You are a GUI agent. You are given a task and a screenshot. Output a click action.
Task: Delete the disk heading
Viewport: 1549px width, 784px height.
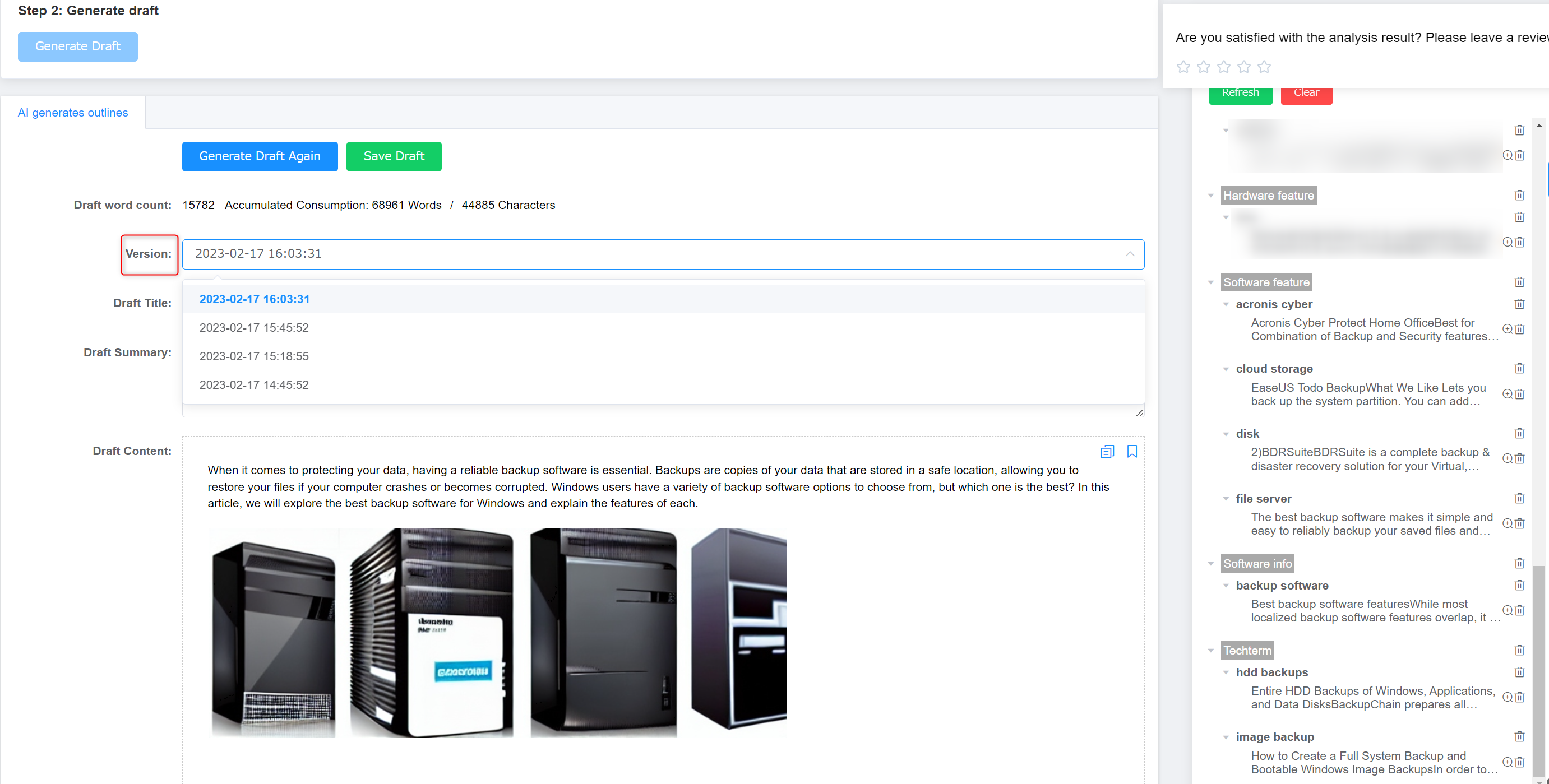click(x=1519, y=434)
